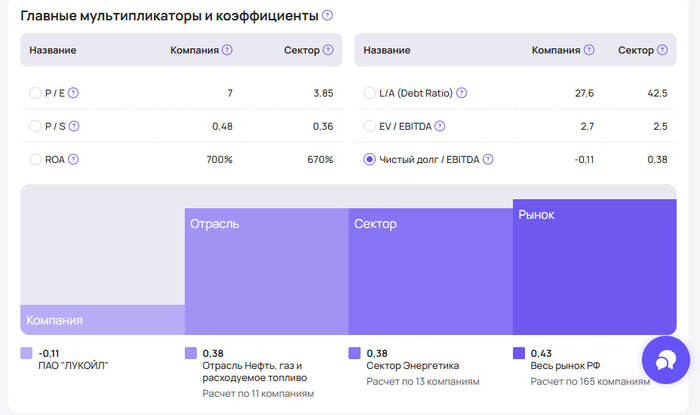Click help icon beside main multipliers heading

[x=328, y=16]
